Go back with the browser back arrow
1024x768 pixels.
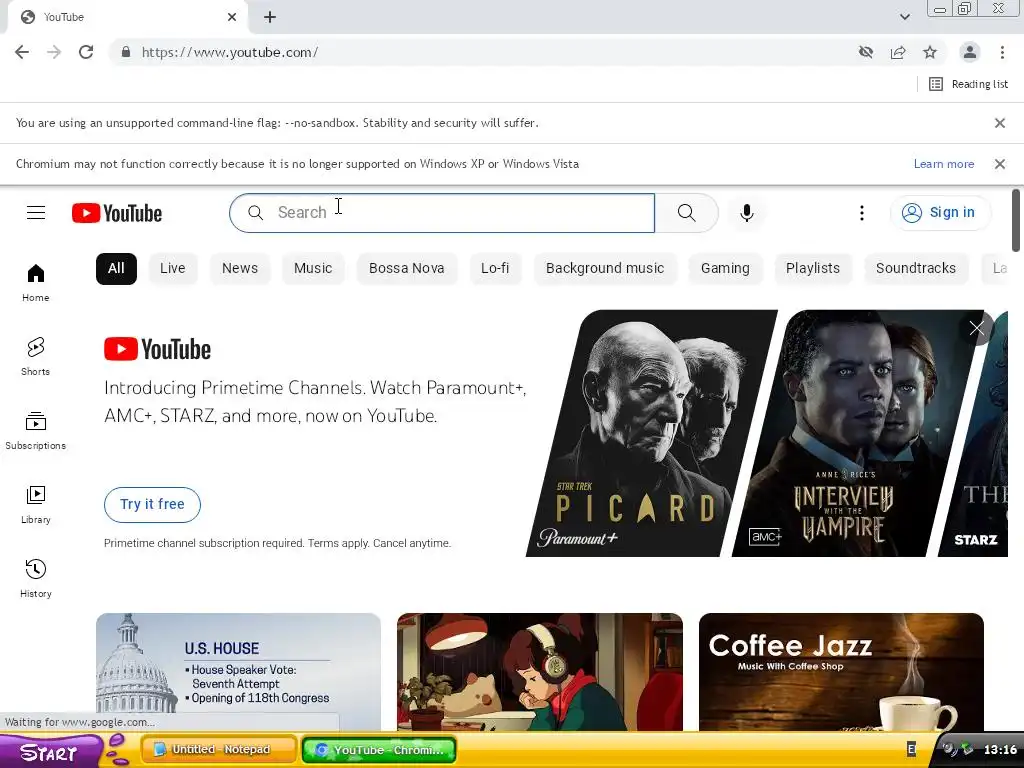(x=22, y=52)
